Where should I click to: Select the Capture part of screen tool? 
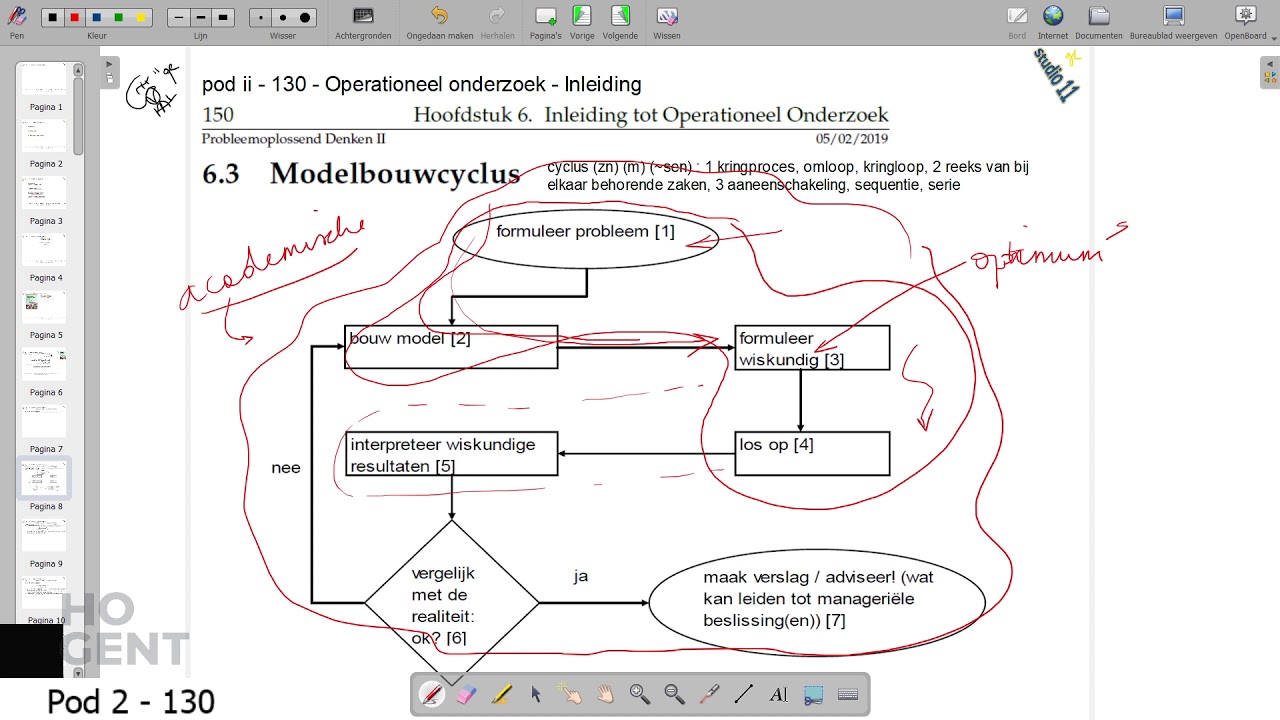813,694
